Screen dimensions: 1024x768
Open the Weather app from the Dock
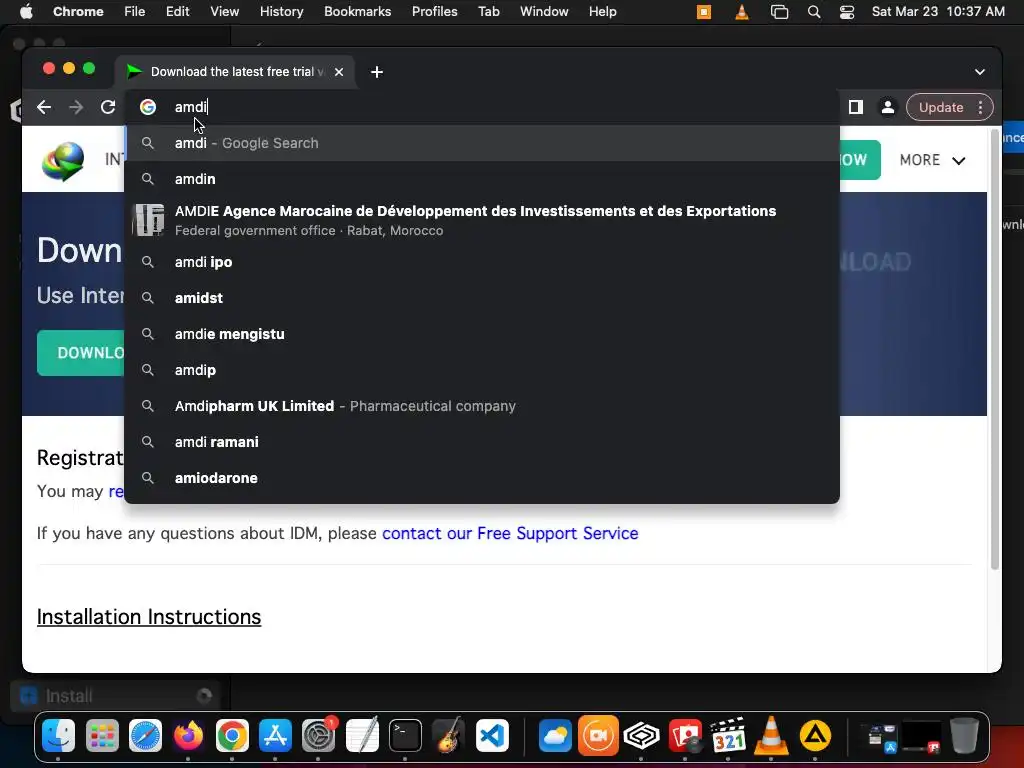[554, 737]
